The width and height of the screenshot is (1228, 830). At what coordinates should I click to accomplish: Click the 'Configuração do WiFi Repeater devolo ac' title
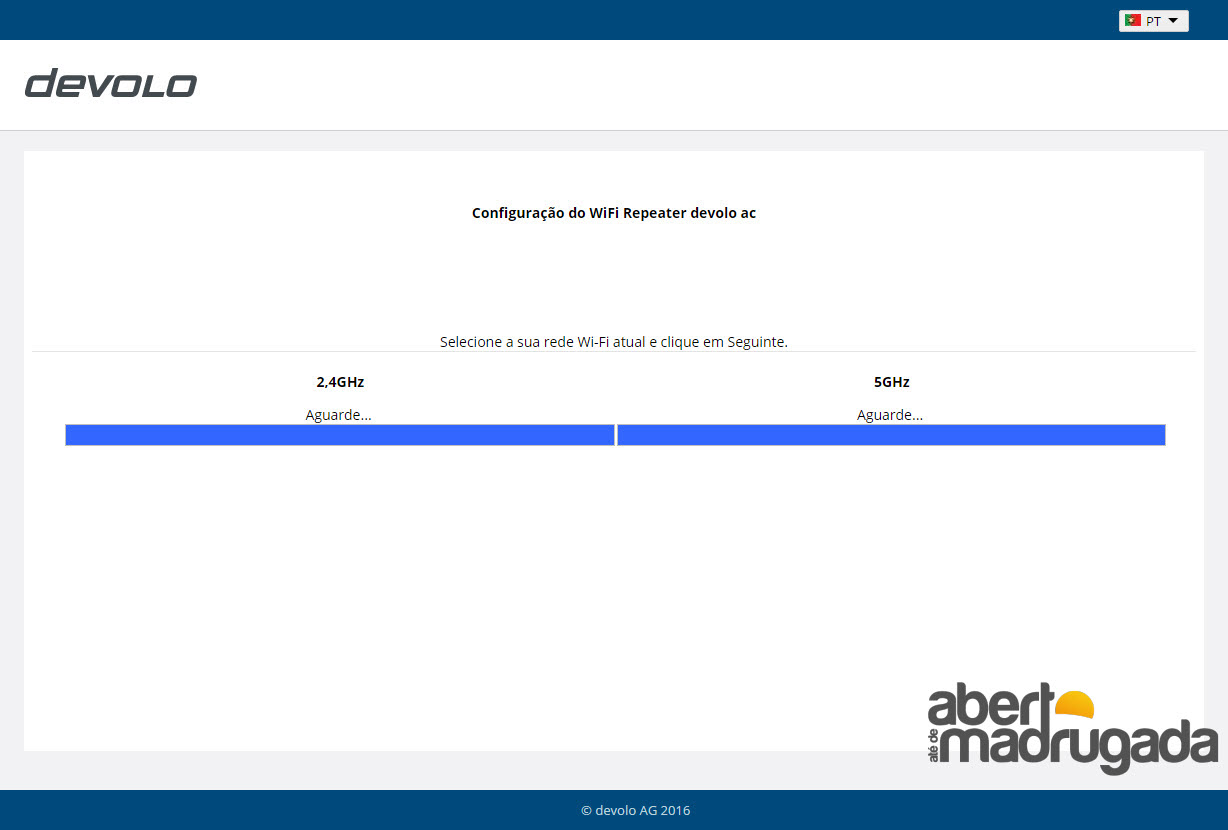coord(614,213)
